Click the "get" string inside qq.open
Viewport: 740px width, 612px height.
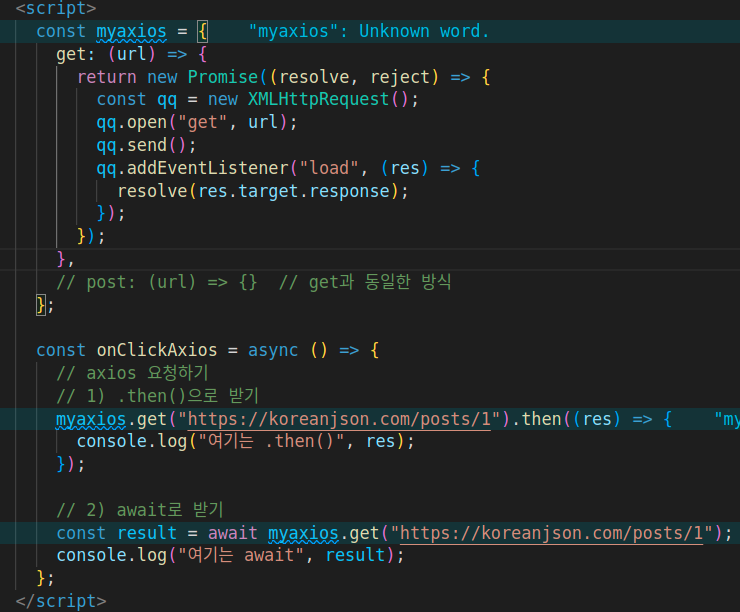pos(203,123)
